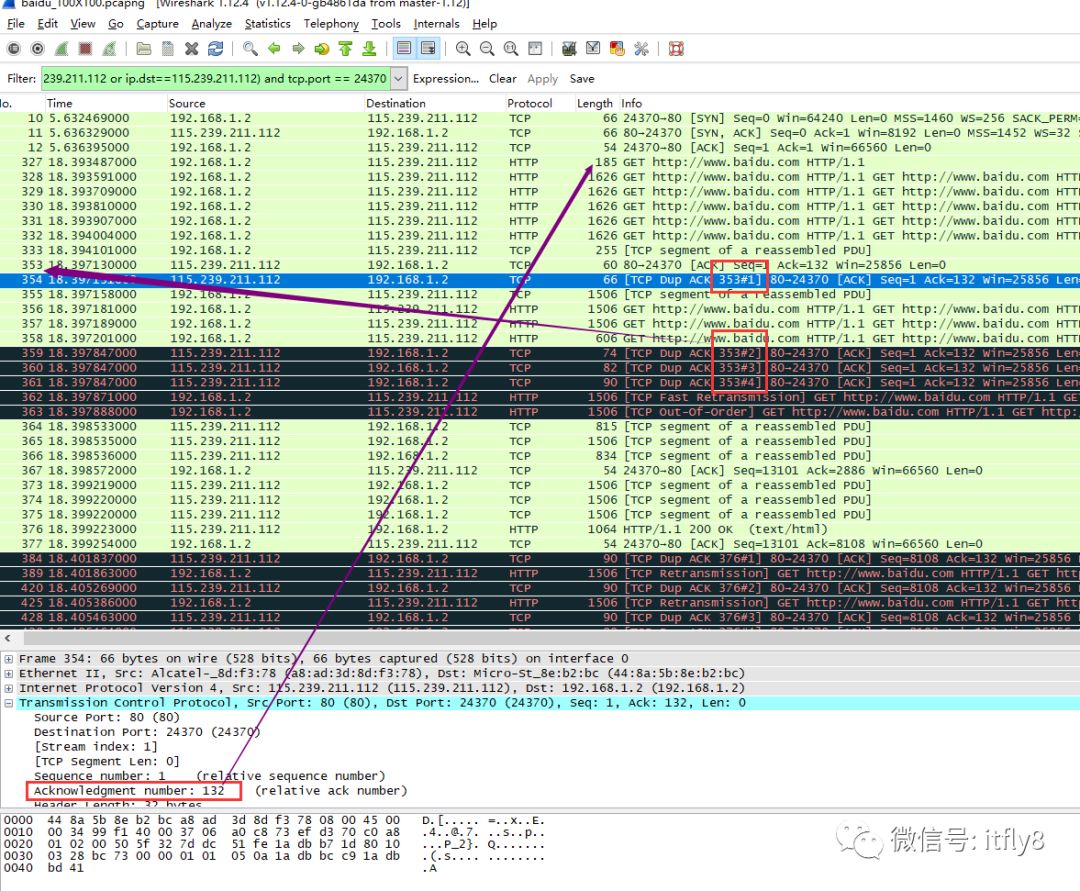Screen dimensions: 1080x891
Task: Edit capture filters icon
Action: click(x=569, y=49)
